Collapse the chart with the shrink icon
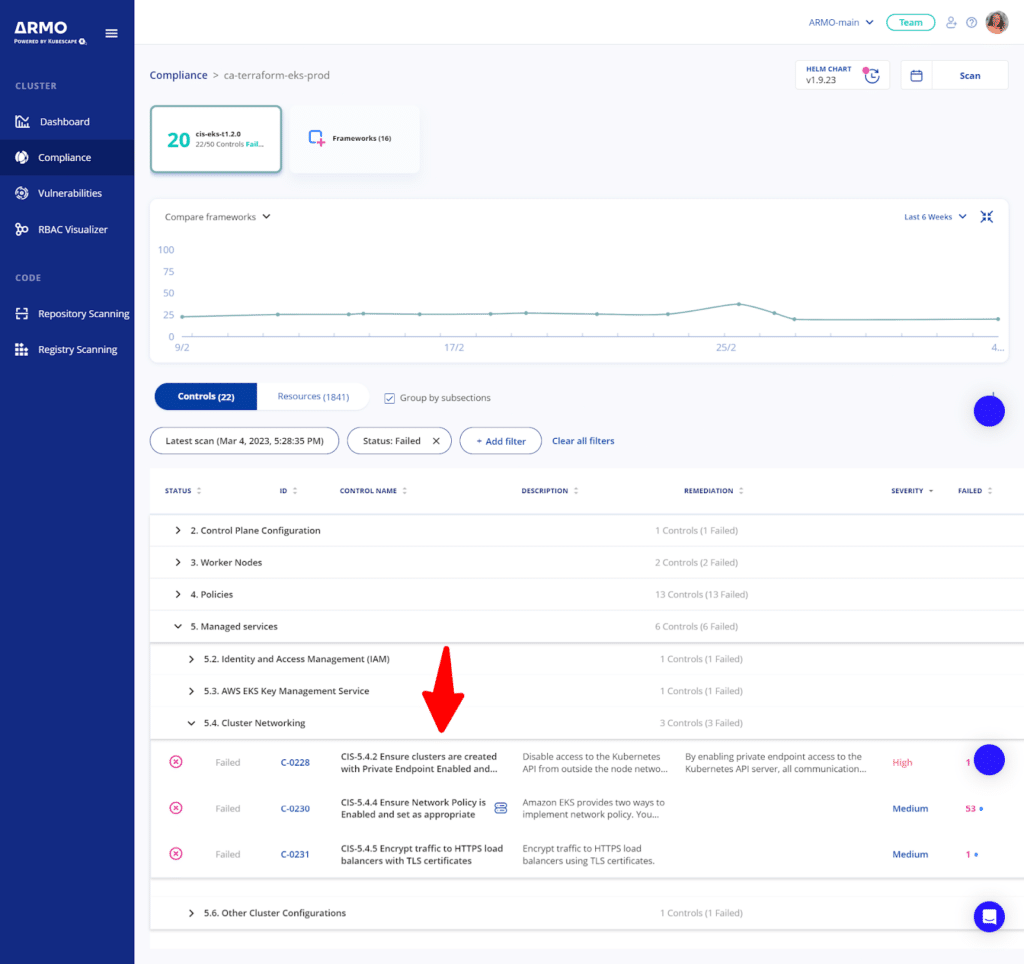The image size is (1024, 964). click(x=986, y=217)
